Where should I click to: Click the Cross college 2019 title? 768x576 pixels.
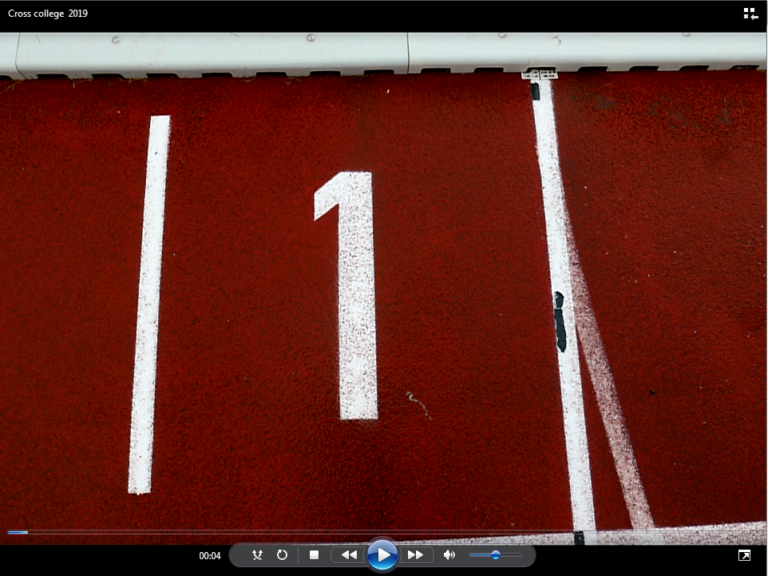point(48,14)
